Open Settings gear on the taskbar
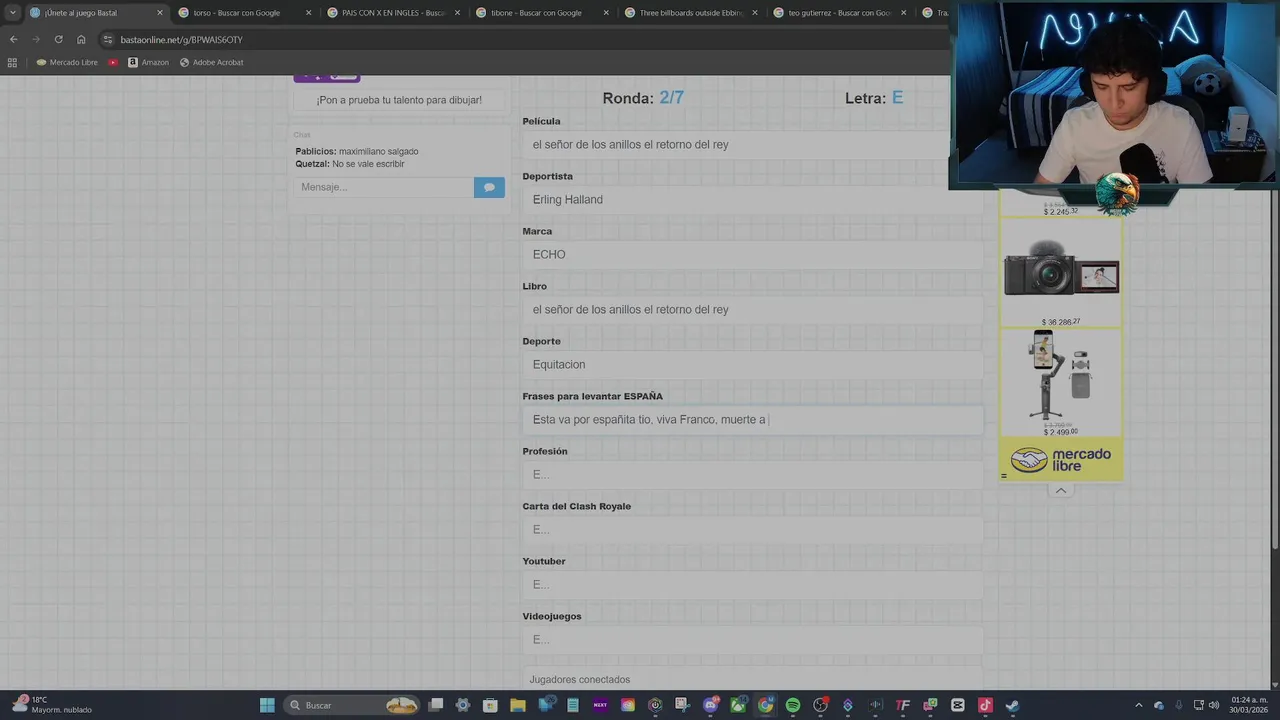Screen dimensions: 1280x720 coord(463,705)
